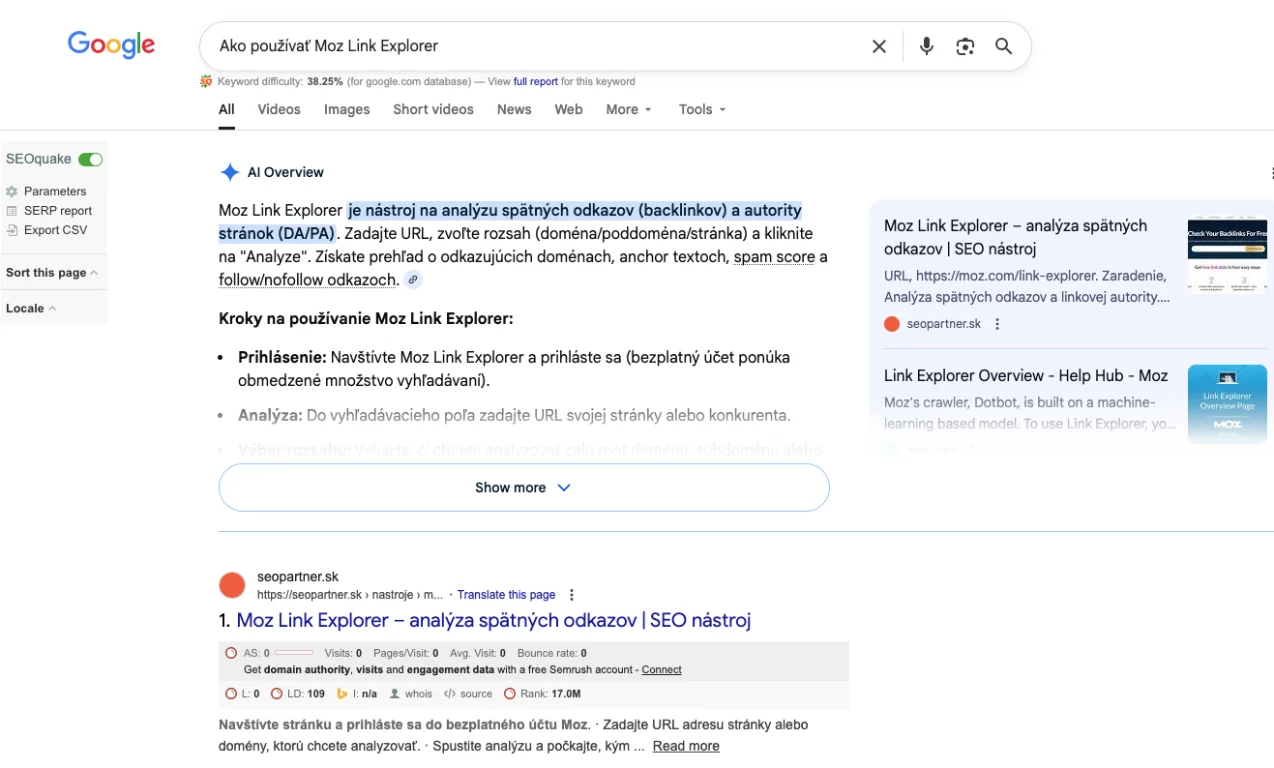Expand AI Overview with Show more
This screenshot has height=768, width=1274.
[523, 488]
